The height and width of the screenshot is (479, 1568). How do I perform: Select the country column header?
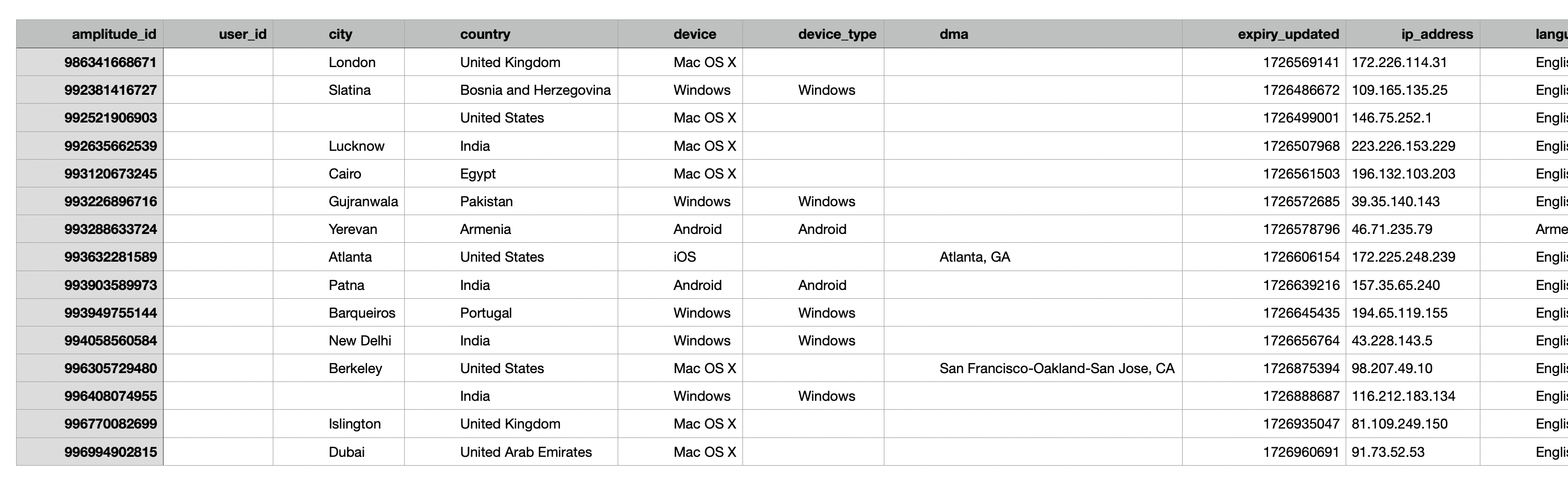coord(511,34)
